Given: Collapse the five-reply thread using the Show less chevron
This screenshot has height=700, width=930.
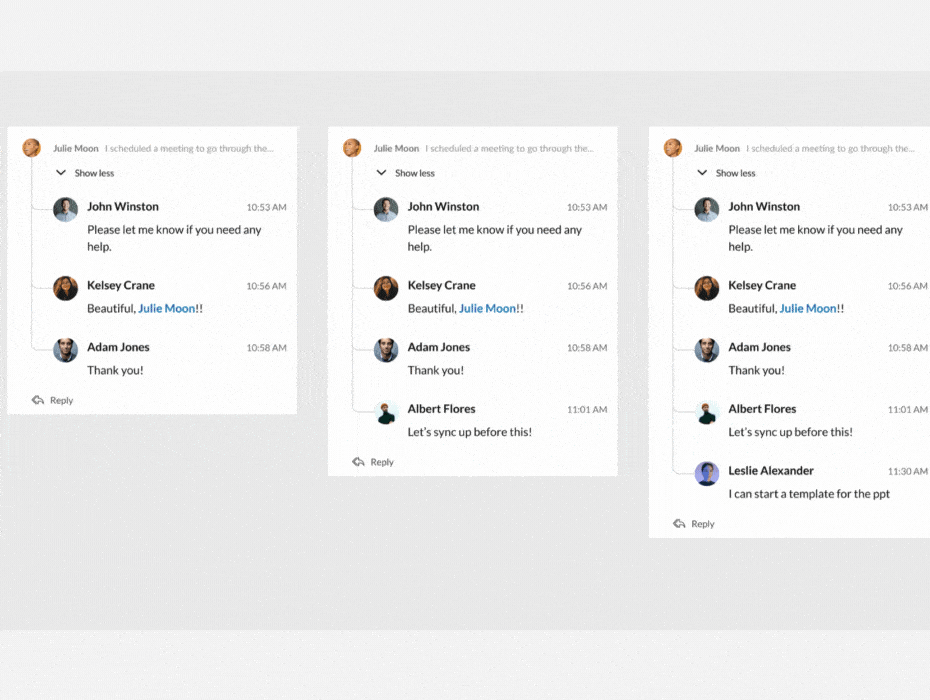Looking at the screenshot, I should coord(702,173).
